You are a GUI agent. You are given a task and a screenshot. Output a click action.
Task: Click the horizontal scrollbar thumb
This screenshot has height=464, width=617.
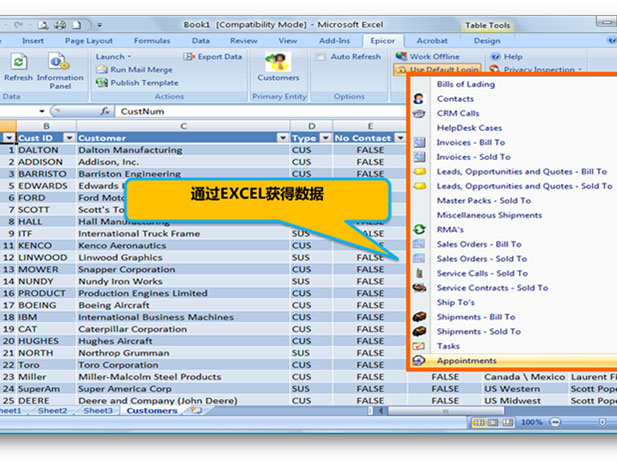[x=446, y=411]
